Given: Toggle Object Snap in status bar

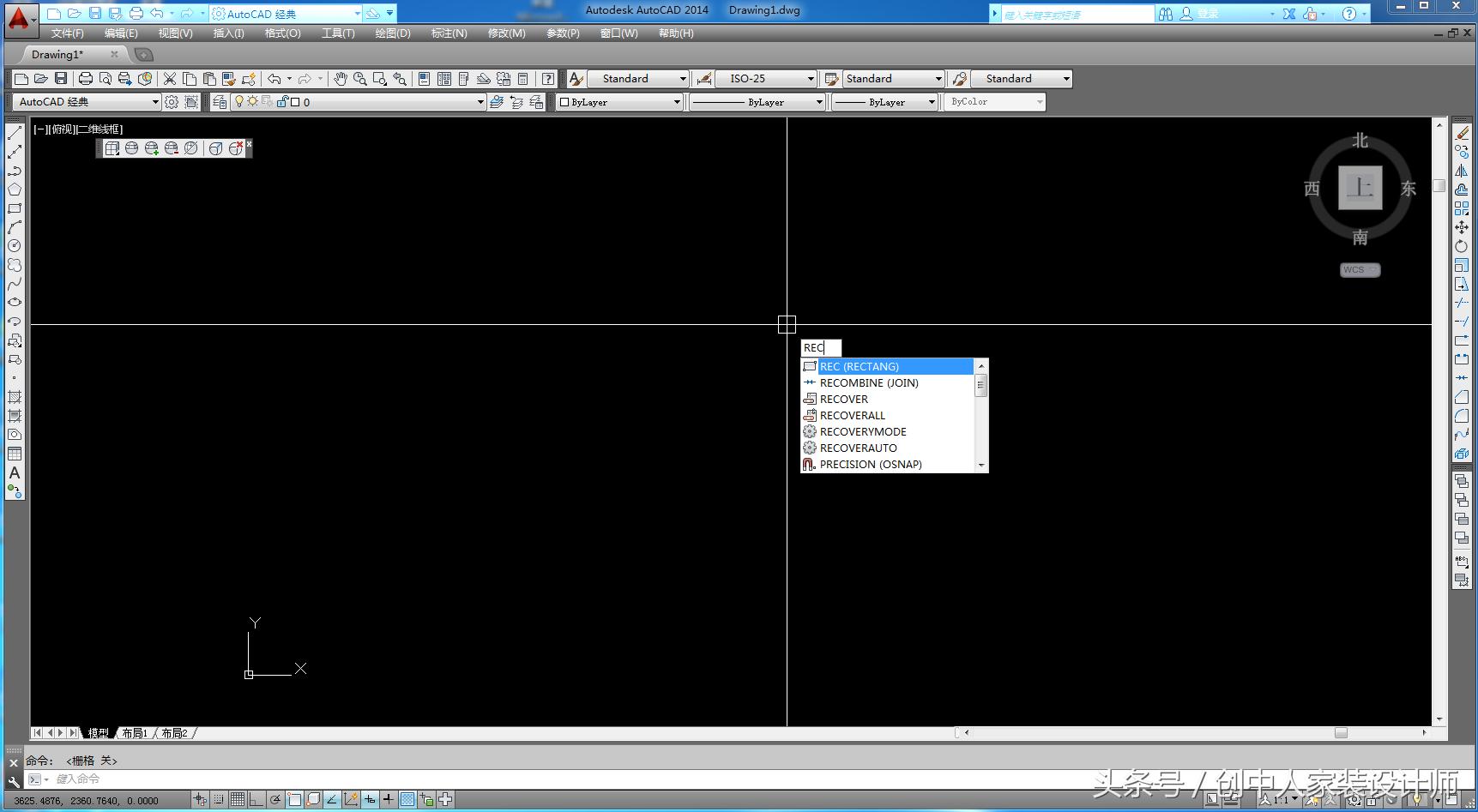Looking at the screenshot, I should [x=294, y=800].
